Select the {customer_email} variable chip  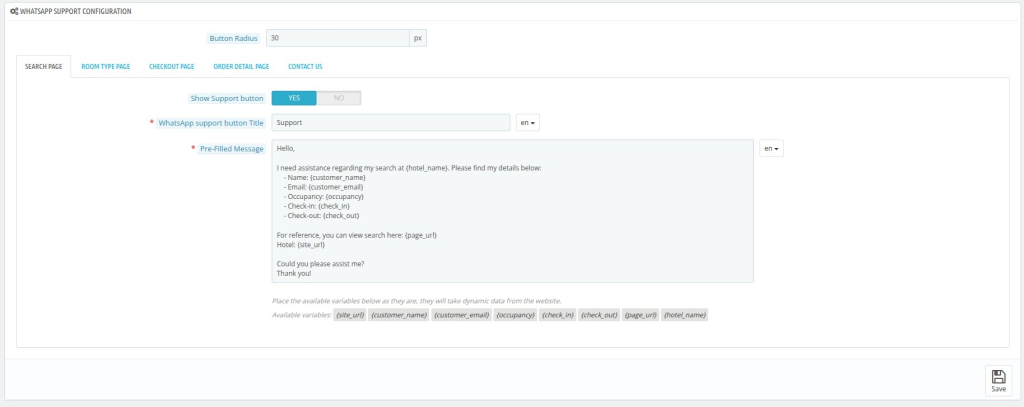point(461,316)
